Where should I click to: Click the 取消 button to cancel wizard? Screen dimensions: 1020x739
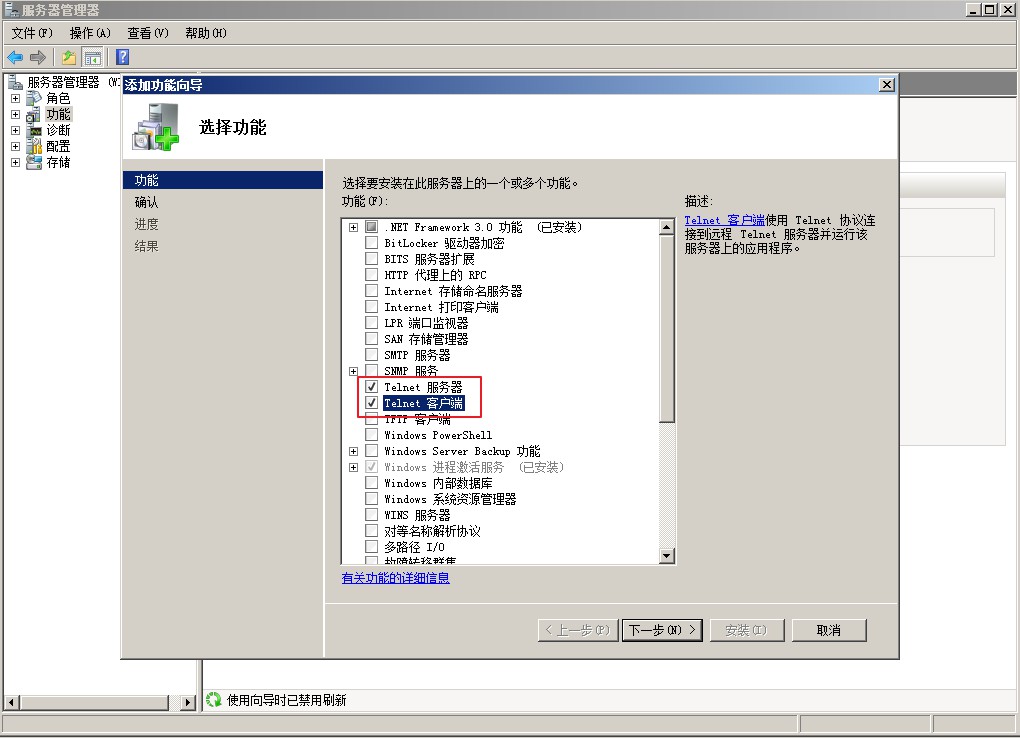pos(828,630)
